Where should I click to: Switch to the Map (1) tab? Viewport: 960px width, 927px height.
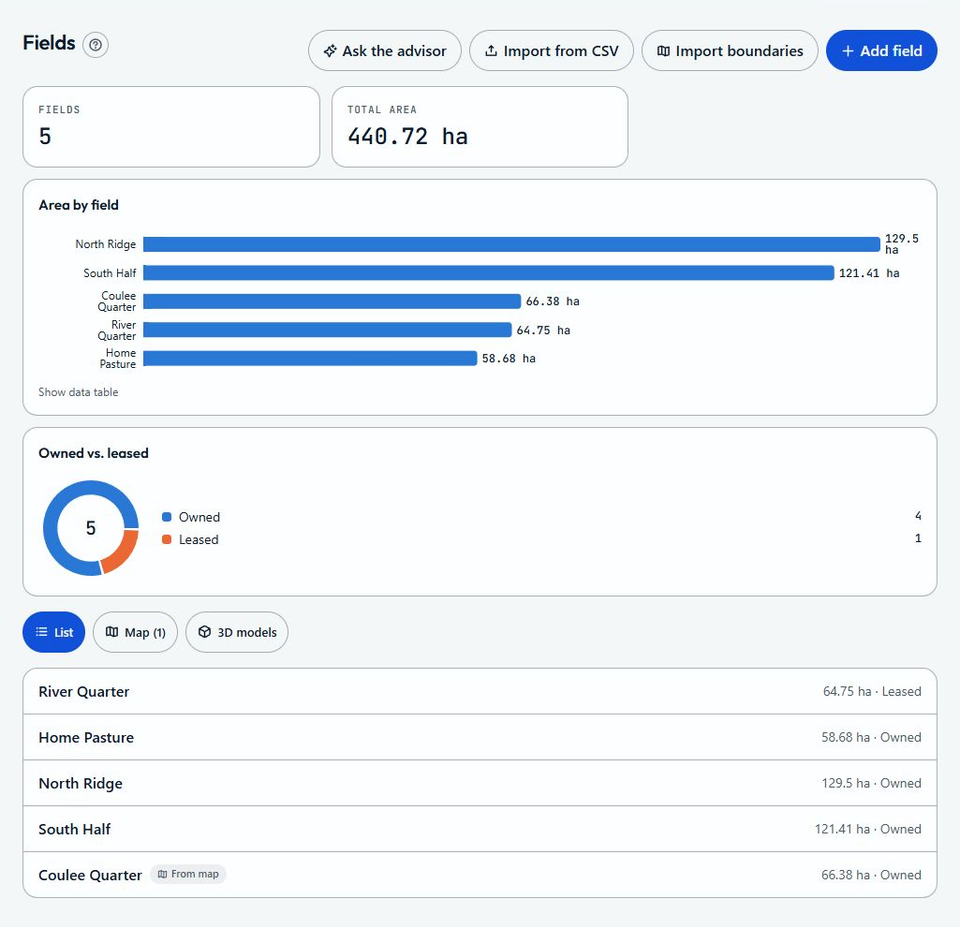135,632
